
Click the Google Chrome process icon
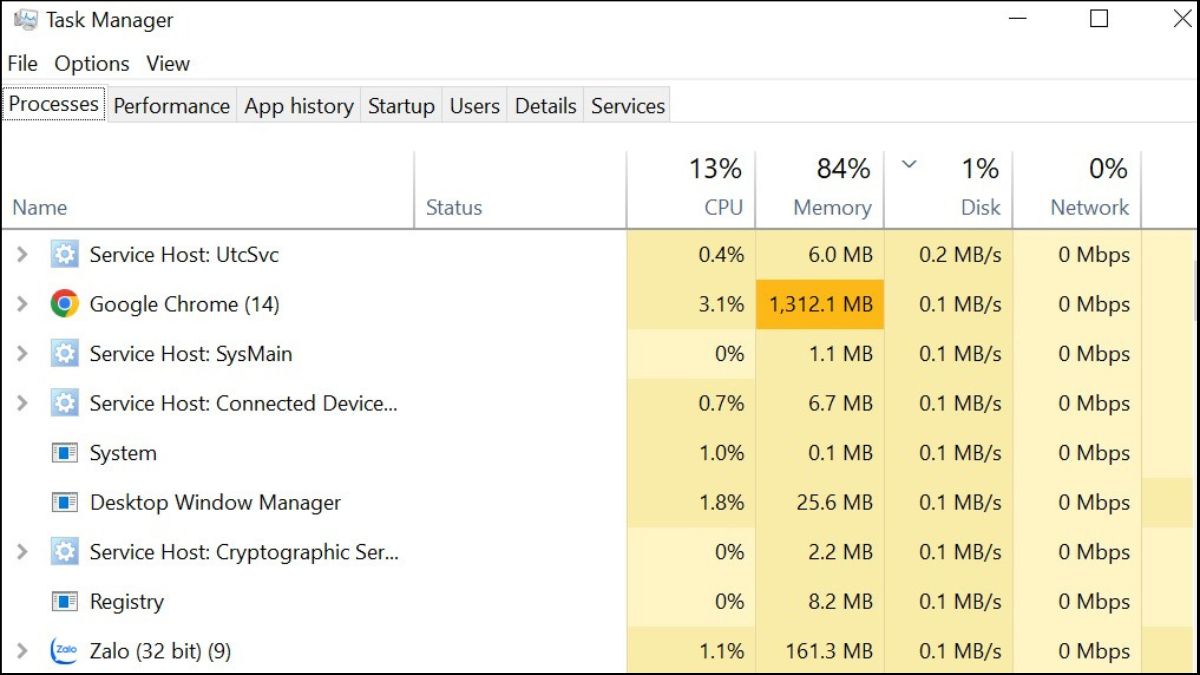[65, 304]
